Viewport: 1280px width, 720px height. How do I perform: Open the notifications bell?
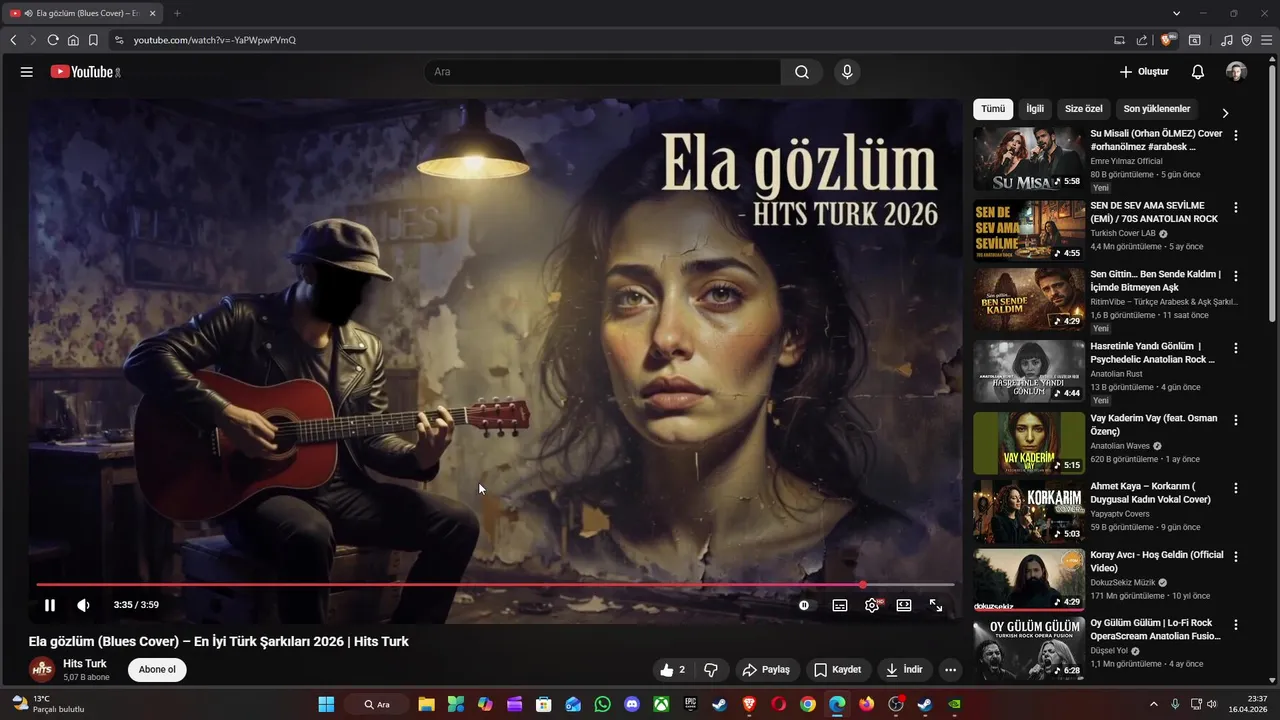(1198, 72)
